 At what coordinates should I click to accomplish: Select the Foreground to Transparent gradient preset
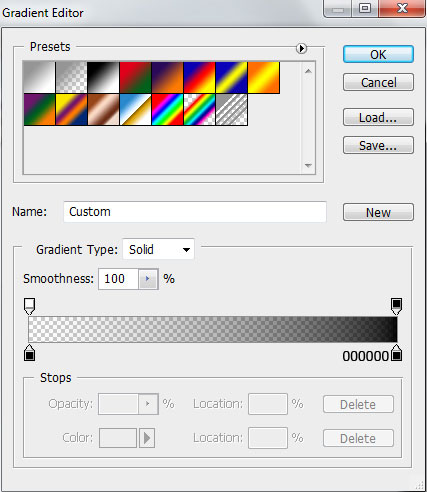pyautogui.click(x=71, y=77)
